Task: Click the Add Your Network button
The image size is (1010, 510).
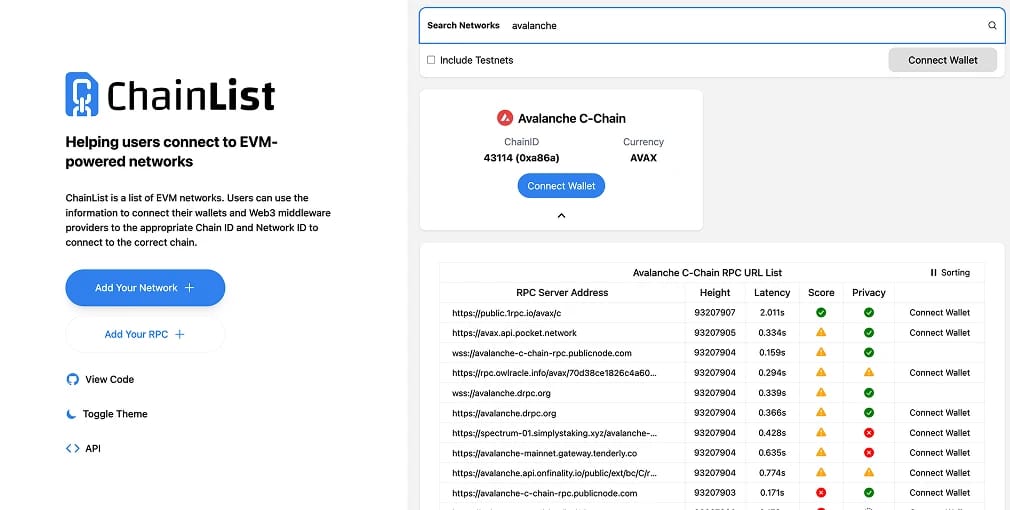Action: [x=145, y=288]
